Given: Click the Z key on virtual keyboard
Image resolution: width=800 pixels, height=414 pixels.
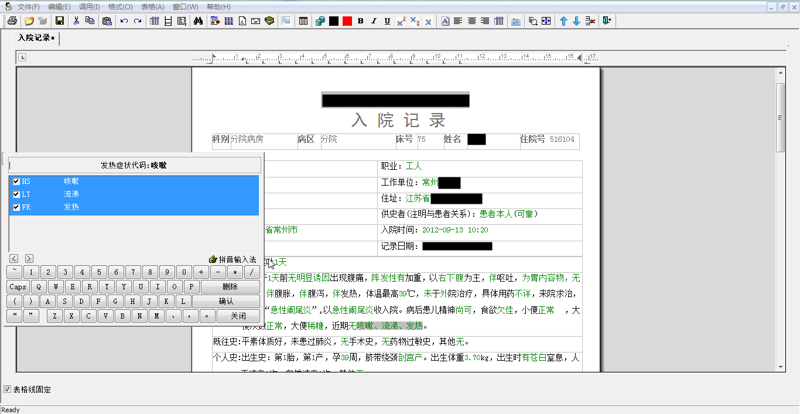Looking at the screenshot, I should (55, 316).
